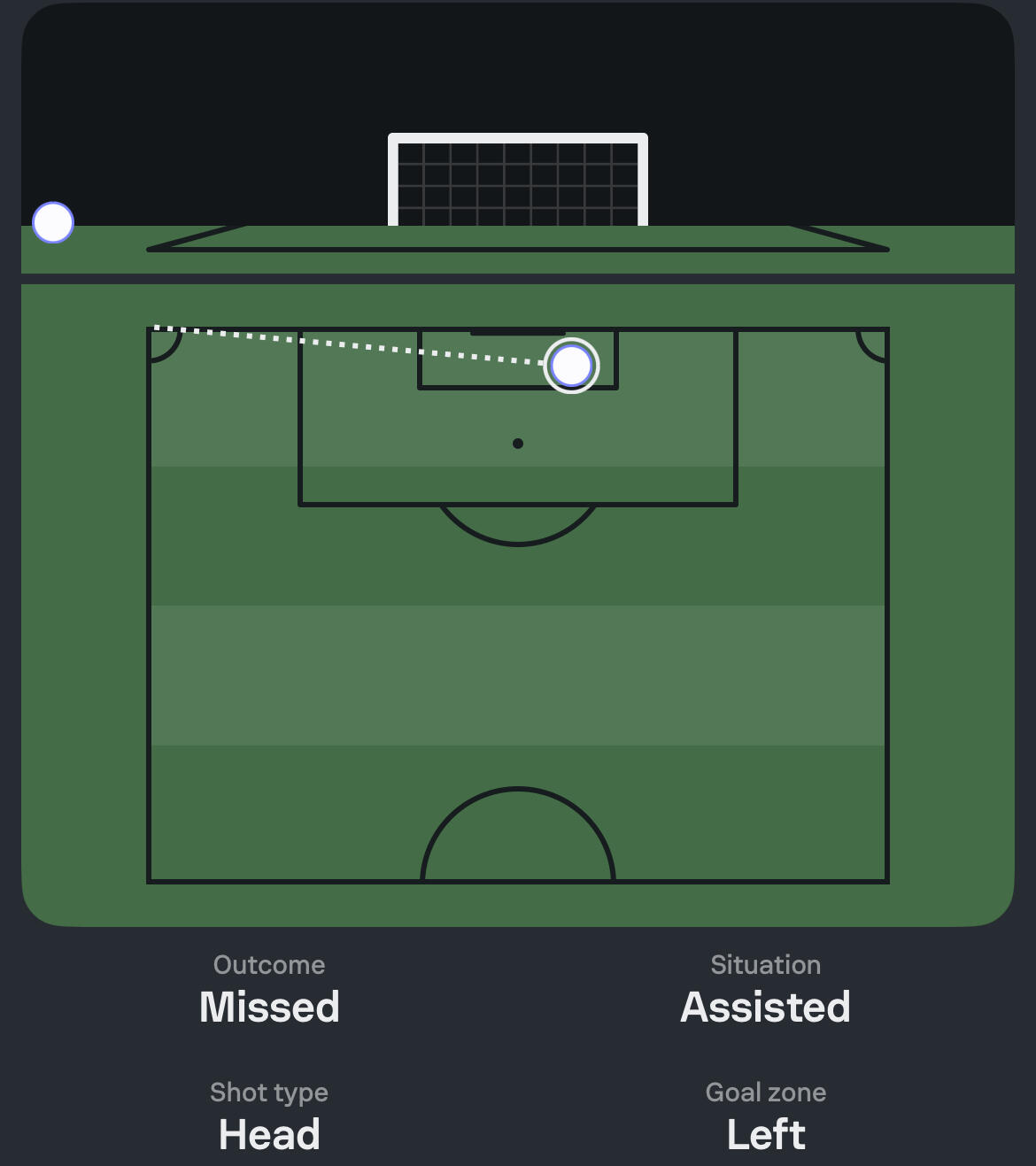Click the penalty spot dot

pyautogui.click(x=518, y=444)
